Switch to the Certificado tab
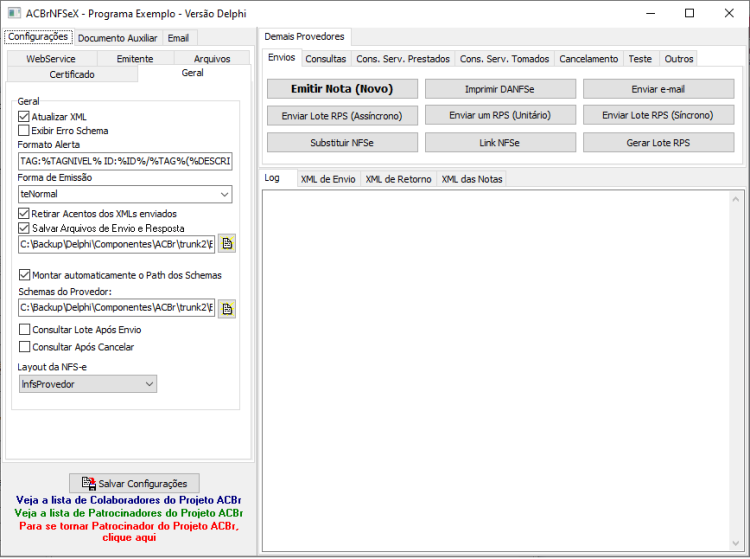 [72, 74]
